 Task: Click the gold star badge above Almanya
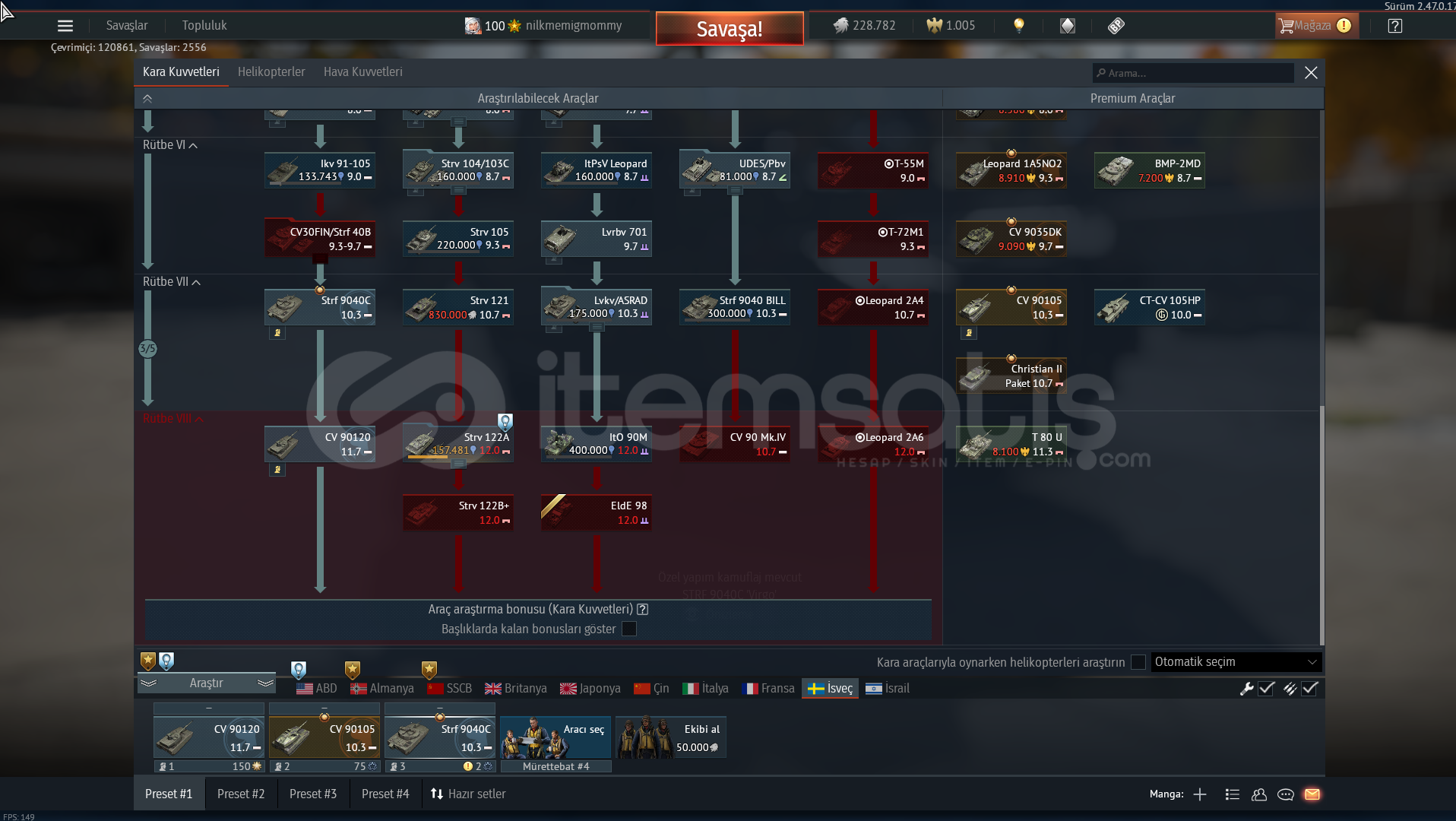pyautogui.click(x=353, y=670)
